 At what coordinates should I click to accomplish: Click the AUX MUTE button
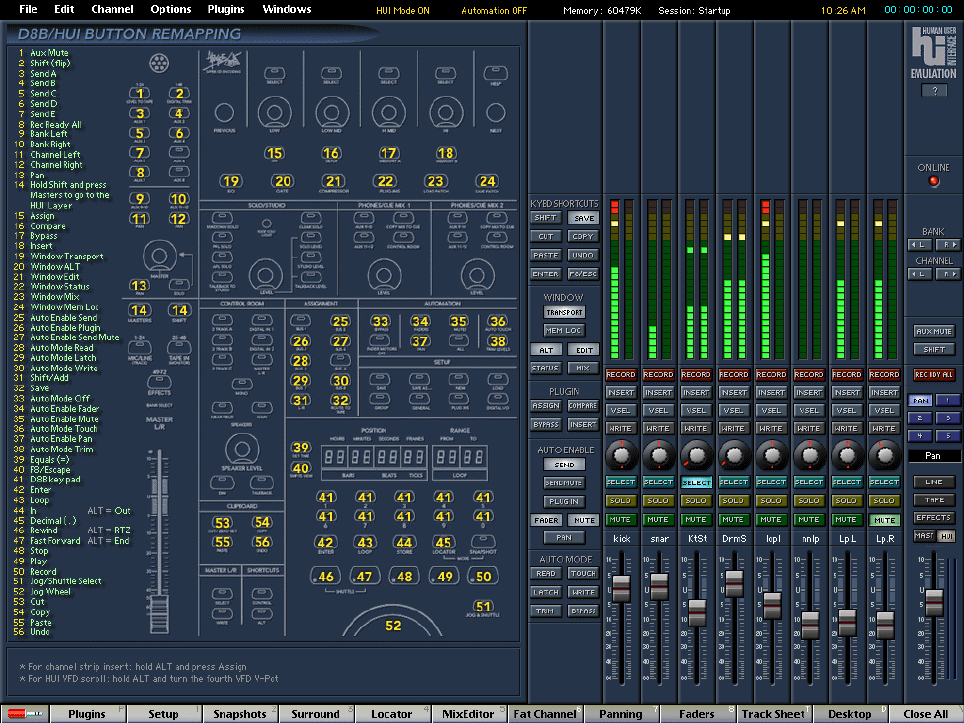[x=933, y=331]
